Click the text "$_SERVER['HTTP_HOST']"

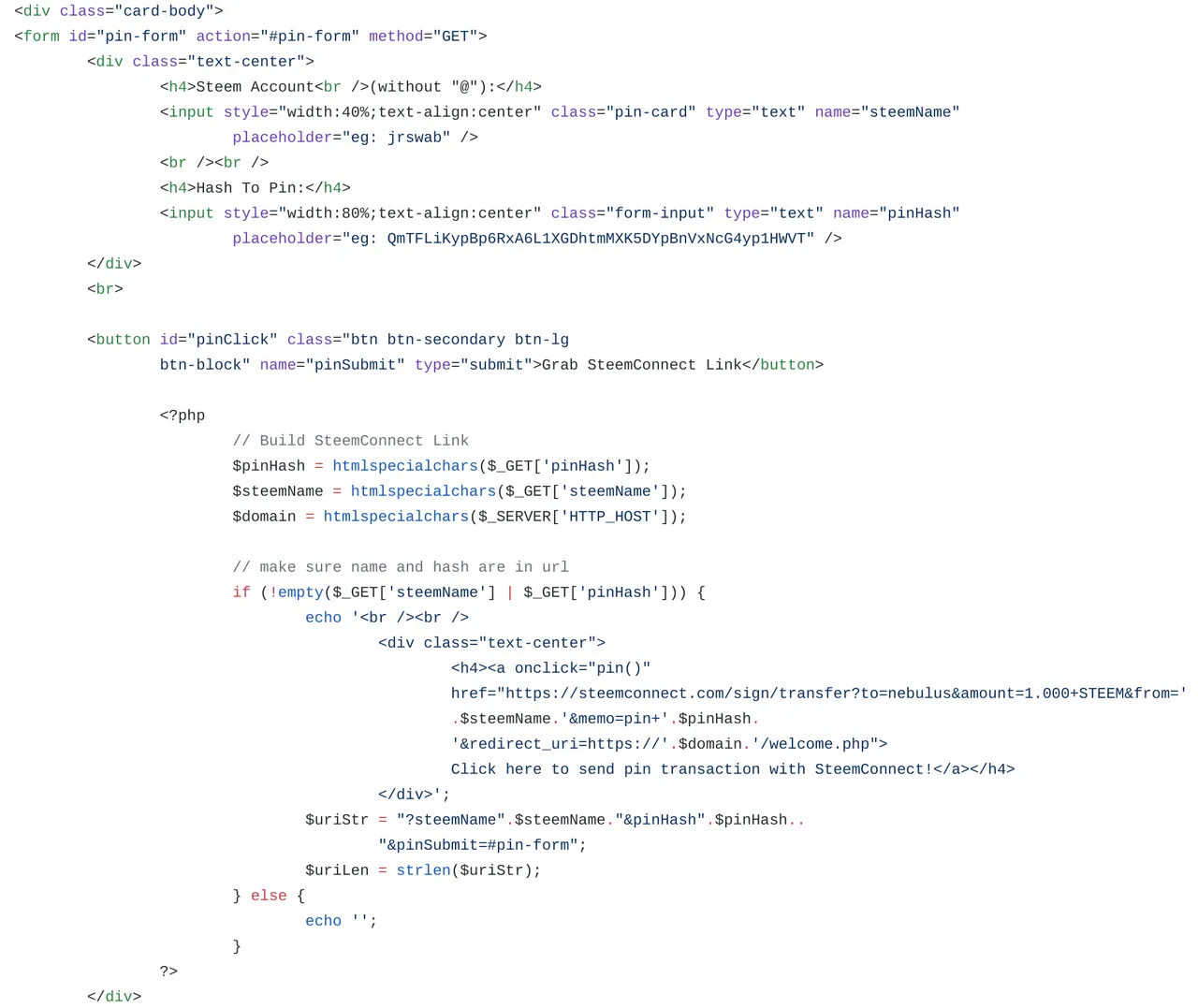(574, 517)
